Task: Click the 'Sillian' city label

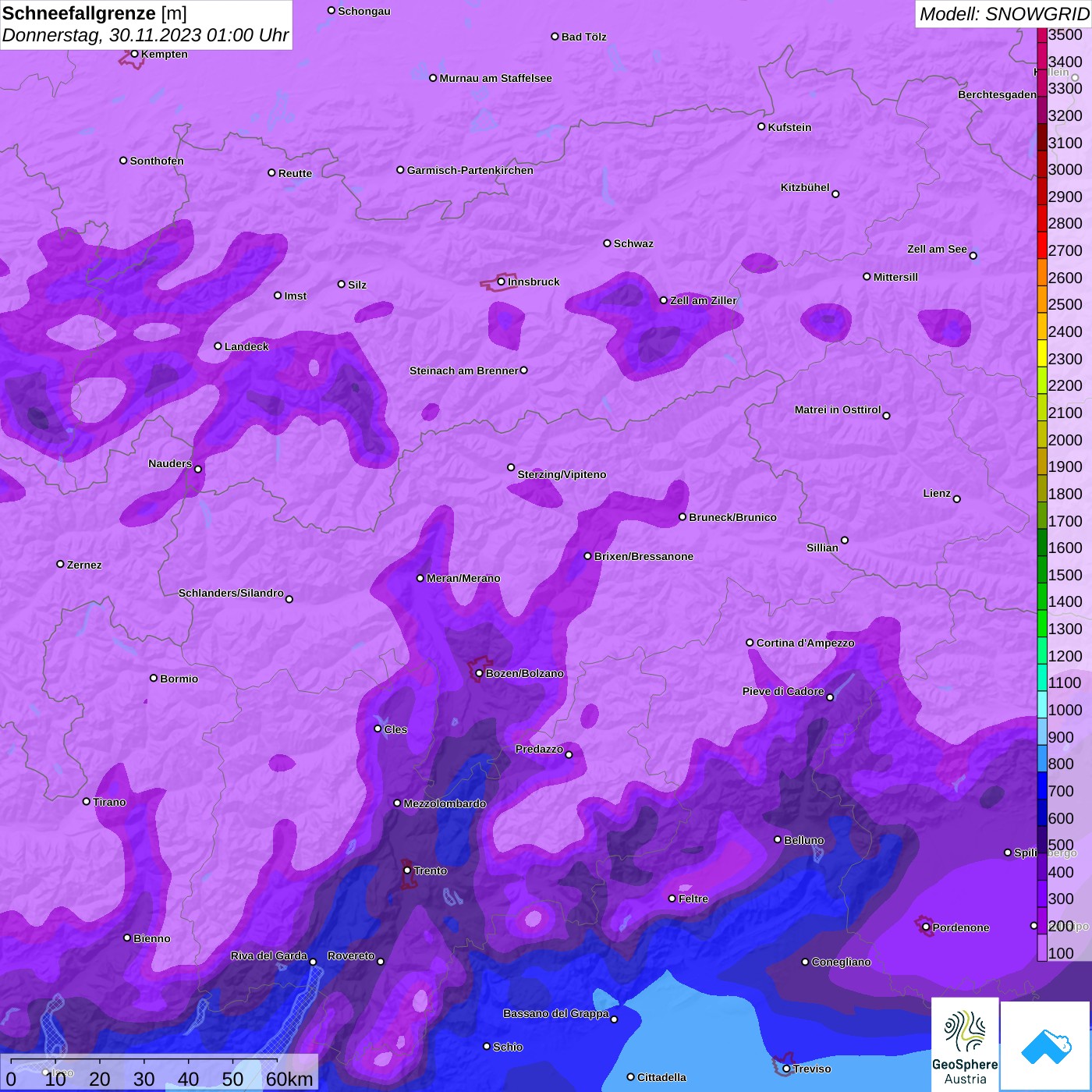Action: [823, 548]
